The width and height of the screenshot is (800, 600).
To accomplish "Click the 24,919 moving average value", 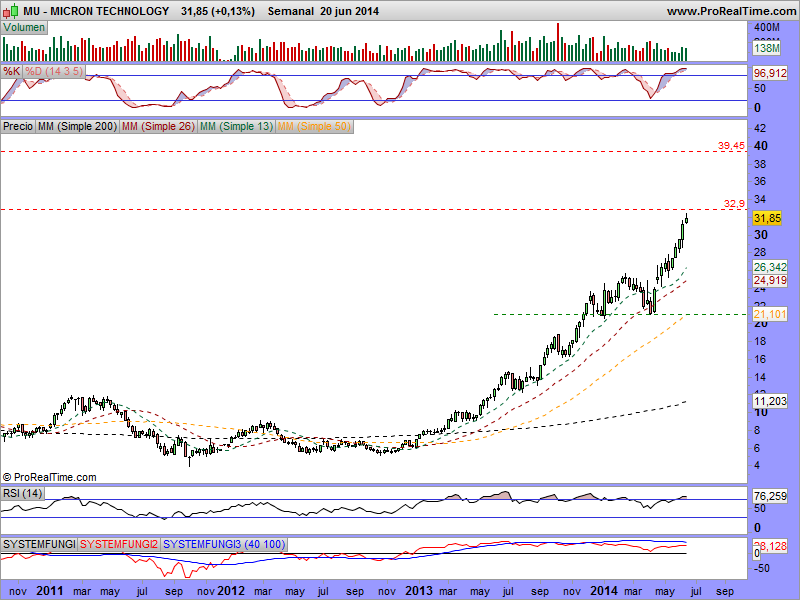I will click(770, 280).
